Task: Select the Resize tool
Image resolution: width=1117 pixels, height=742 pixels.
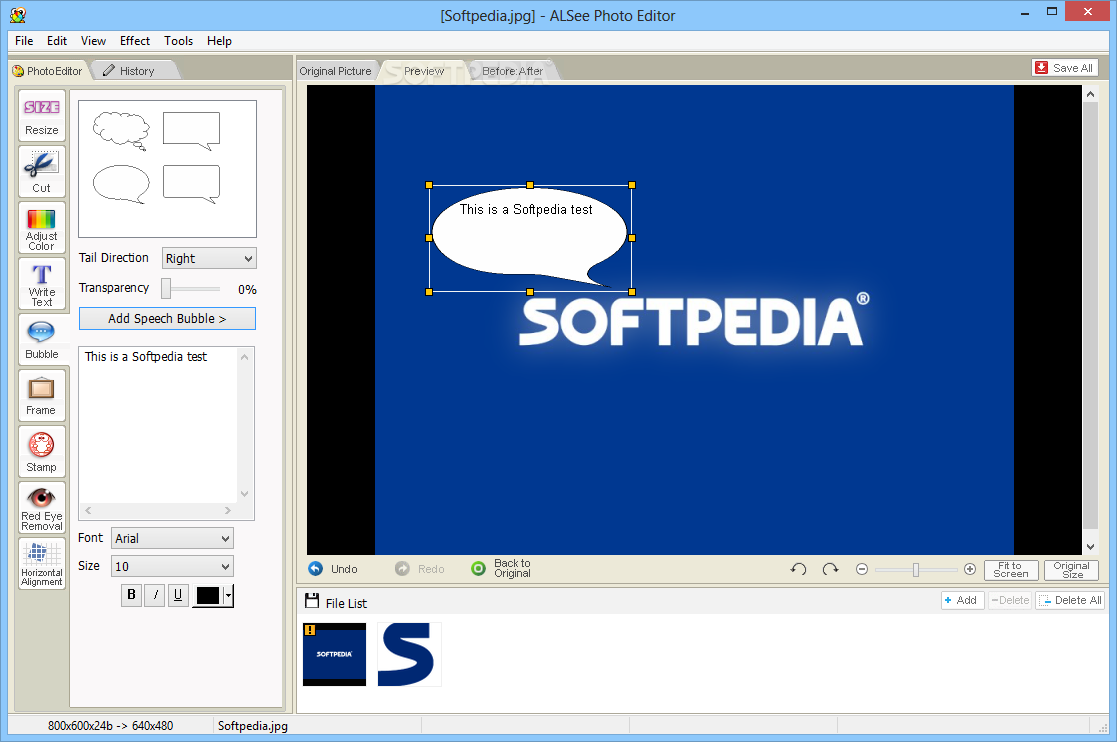Action: click(42, 115)
